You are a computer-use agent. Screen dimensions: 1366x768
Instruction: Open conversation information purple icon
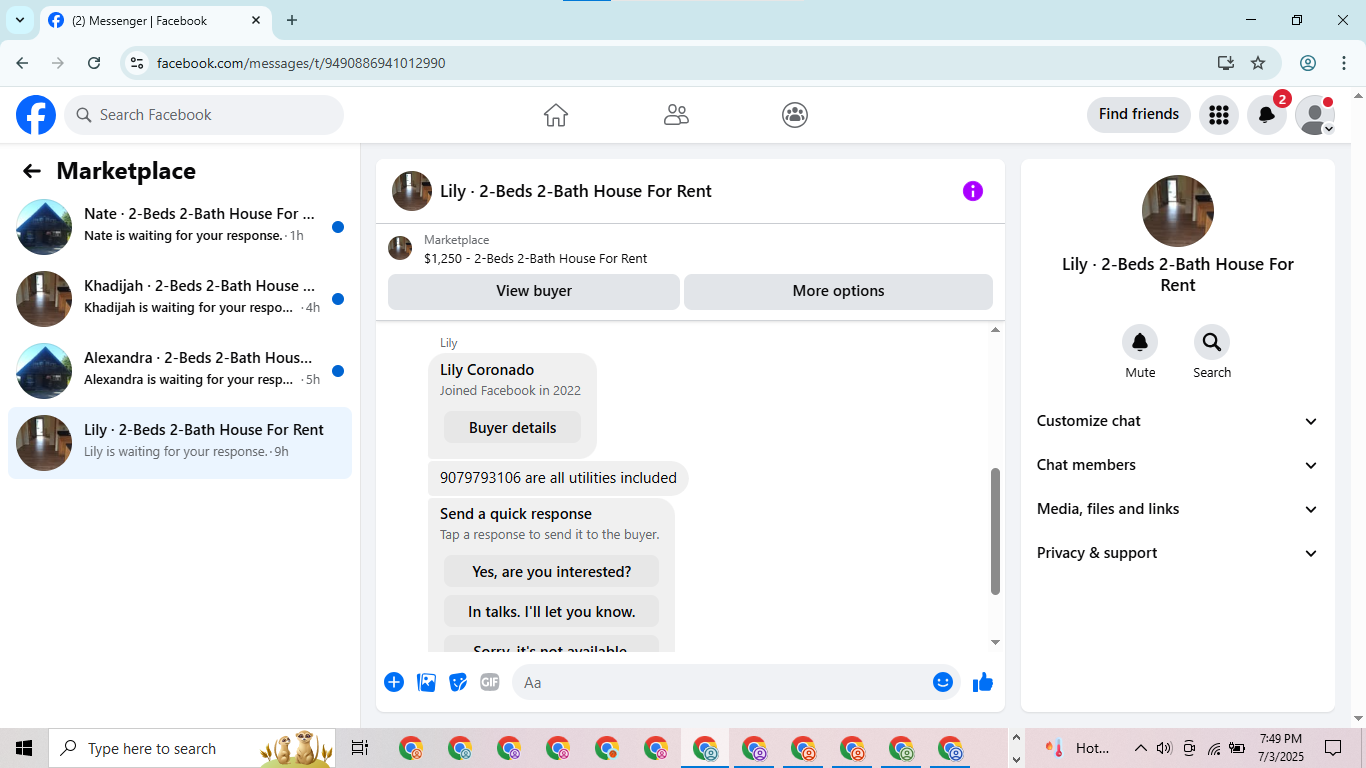coord(973,191)
